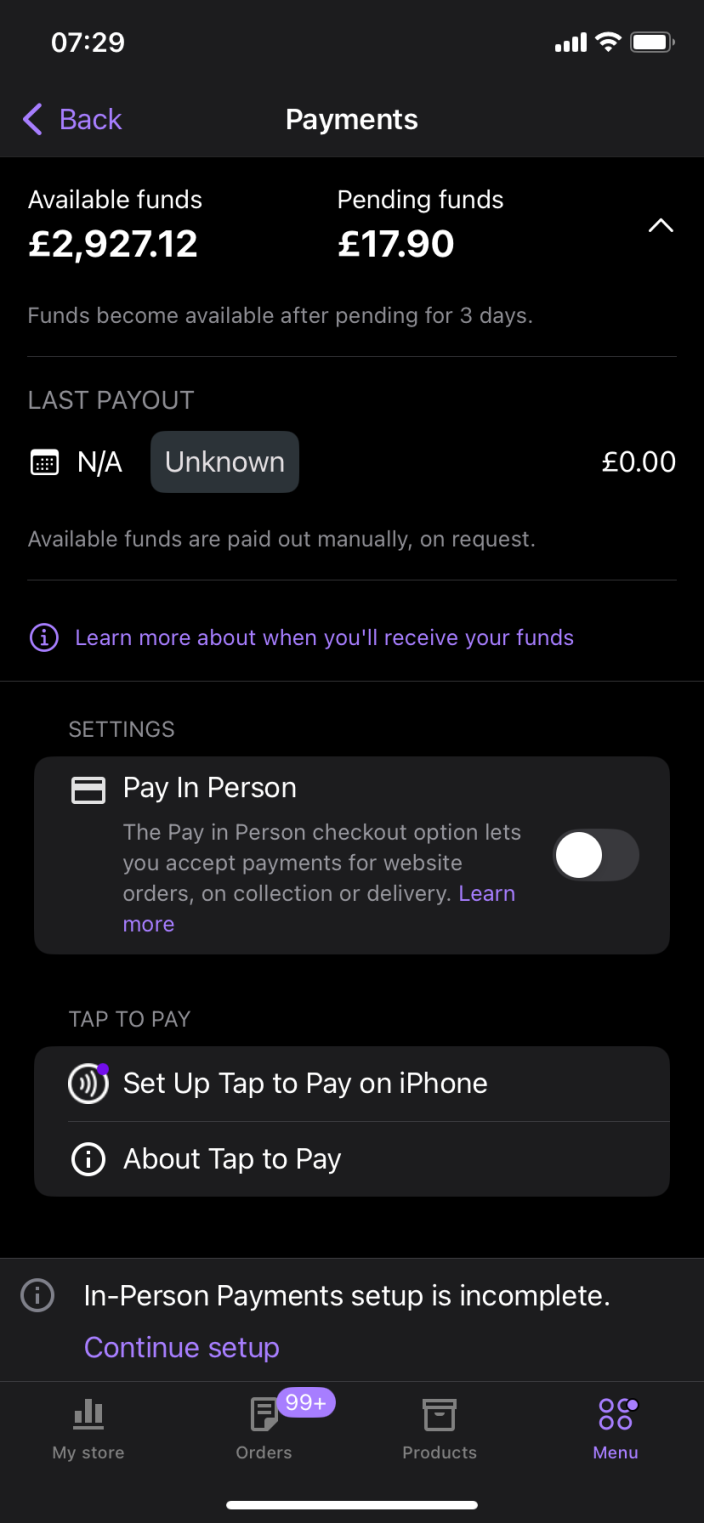The height and width of the screenshot is (1523, 704).
Task: Collapse the funds summary with the chevron
Action: click(x=660, y=226)
